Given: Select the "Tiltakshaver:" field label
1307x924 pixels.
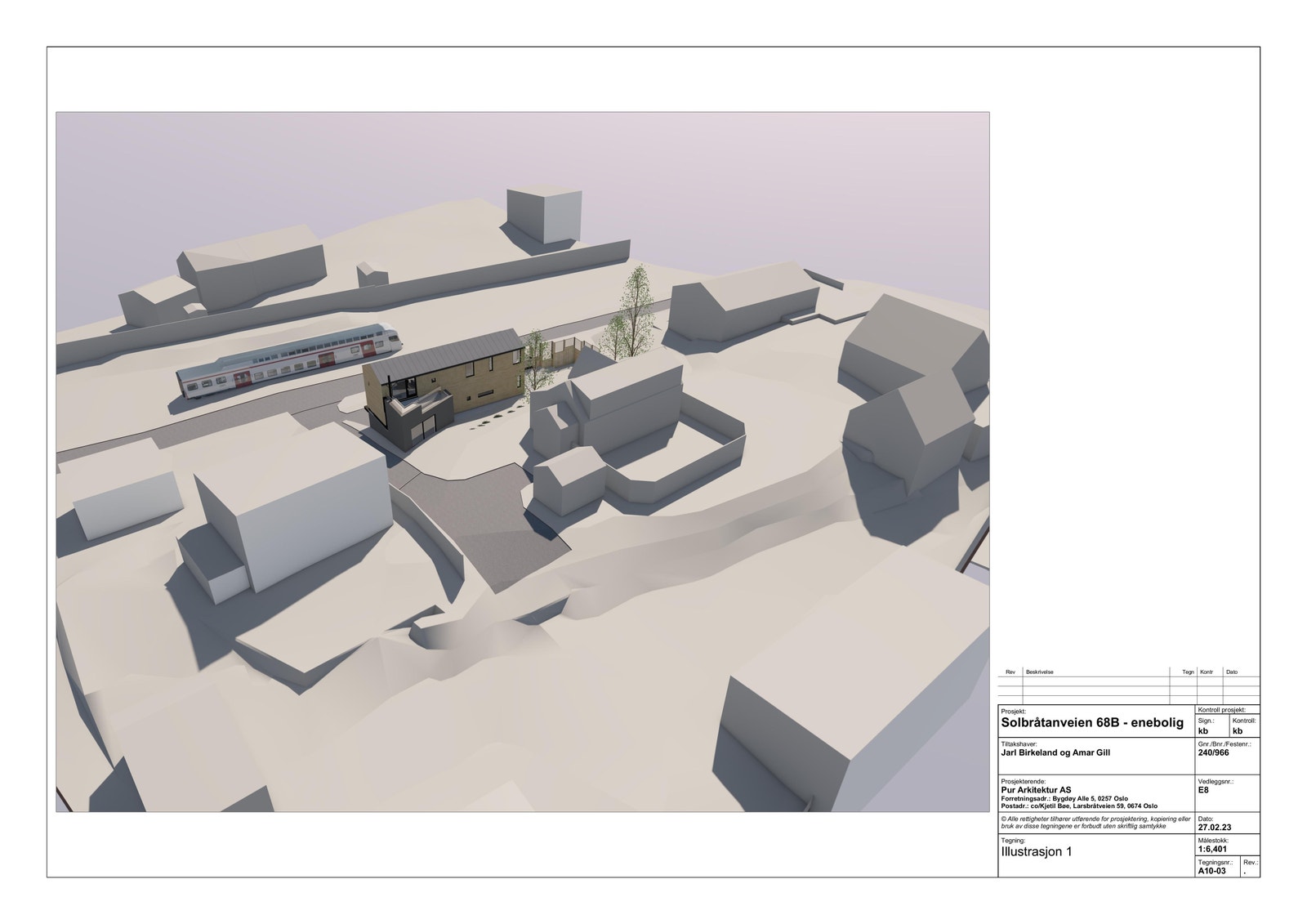Looking at the screenshot, I should [x=1018, y=745].
